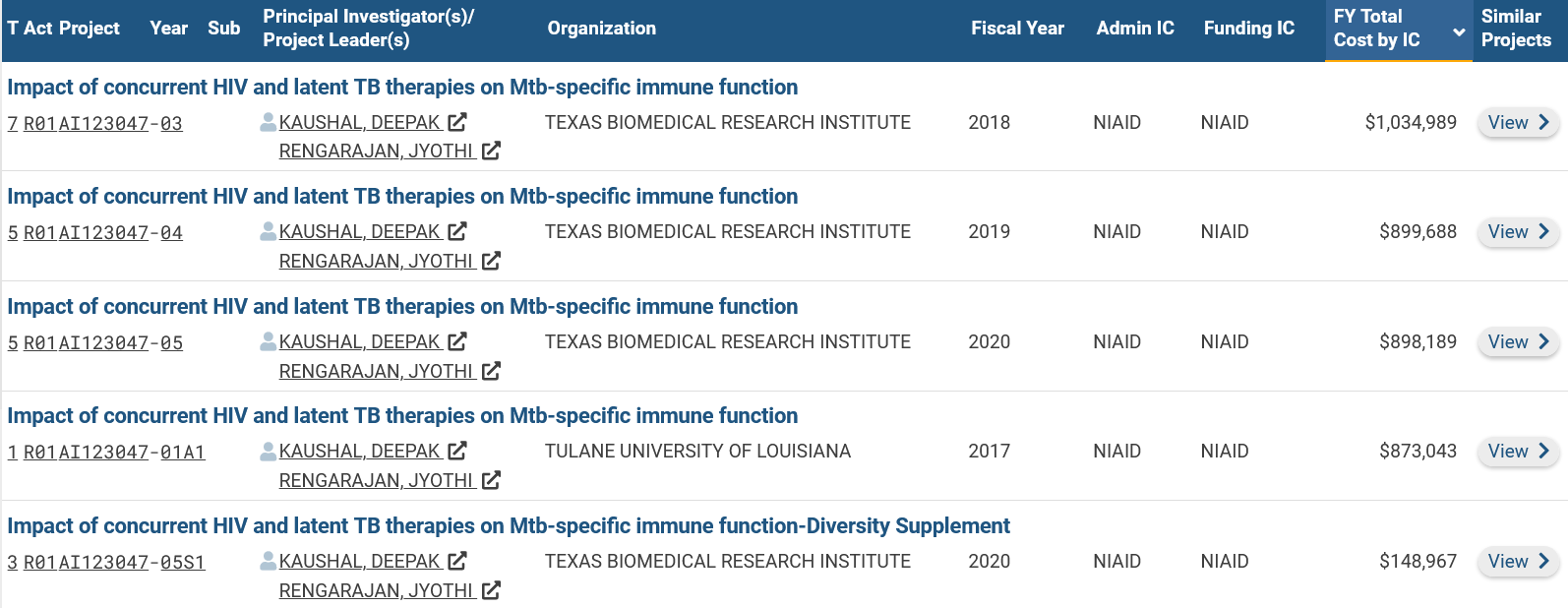This screenshot has height=608, width=1568.
Task: Expand View similar projects for $1,034,989 row
Action: tap(1518, 123)
